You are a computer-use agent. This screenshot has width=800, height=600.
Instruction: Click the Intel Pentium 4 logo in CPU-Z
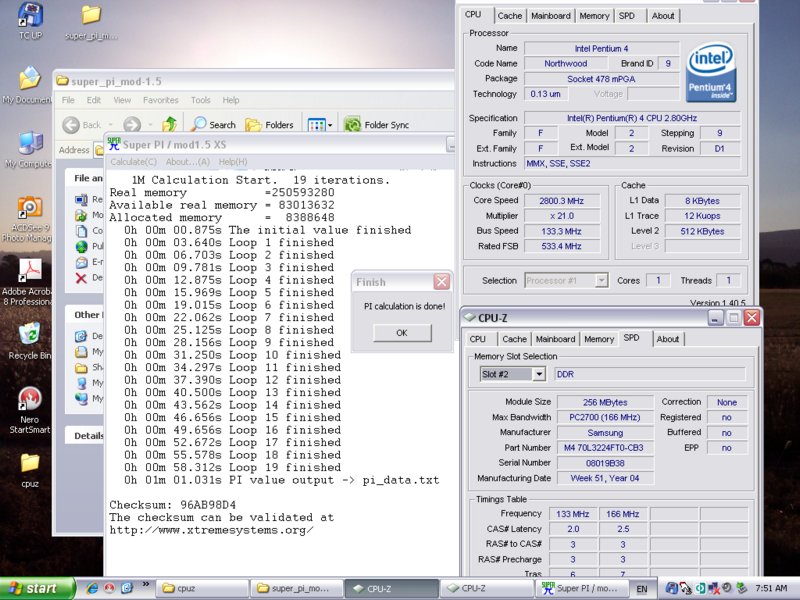pyautogui.click(x=711, y=72)
